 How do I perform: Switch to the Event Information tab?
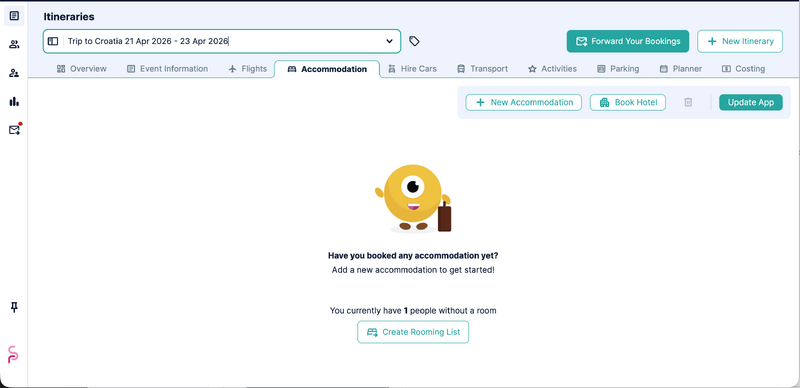pos(167,68)
